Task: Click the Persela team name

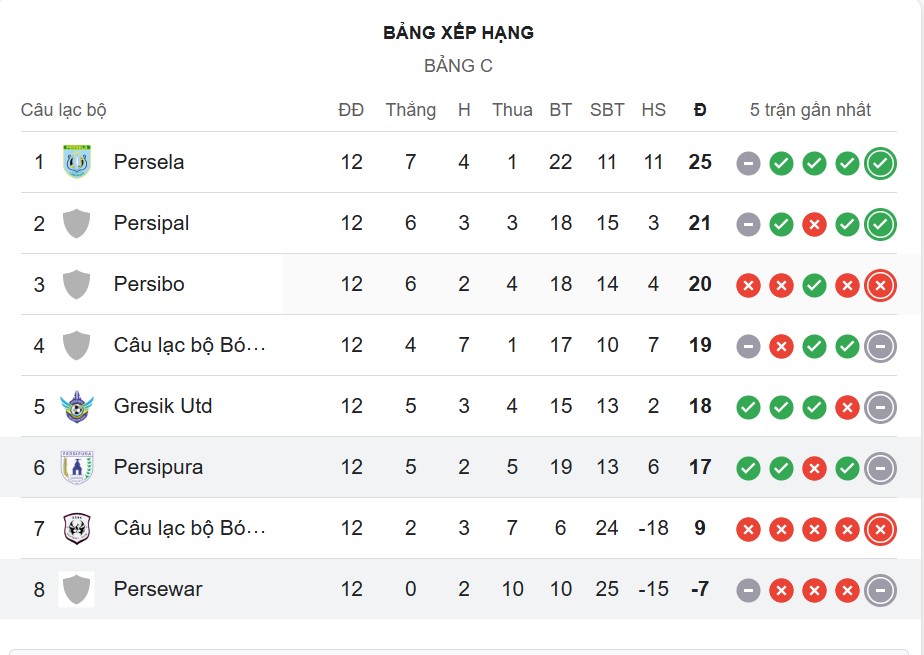Action: [150, 161]
